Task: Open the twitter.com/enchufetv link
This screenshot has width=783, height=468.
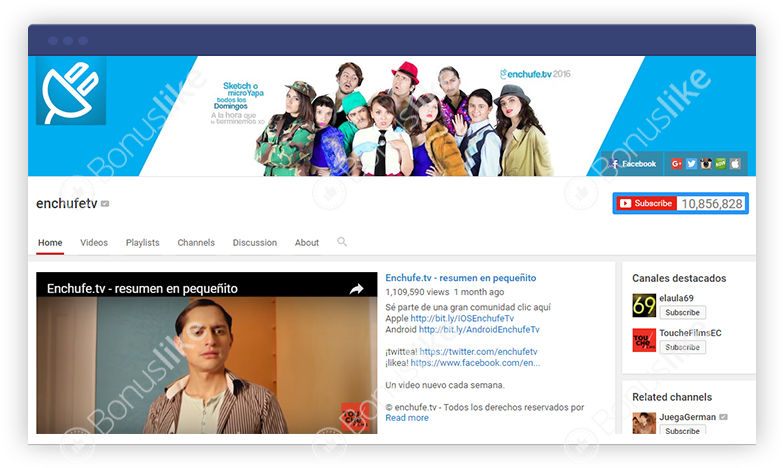Action: 478,352
